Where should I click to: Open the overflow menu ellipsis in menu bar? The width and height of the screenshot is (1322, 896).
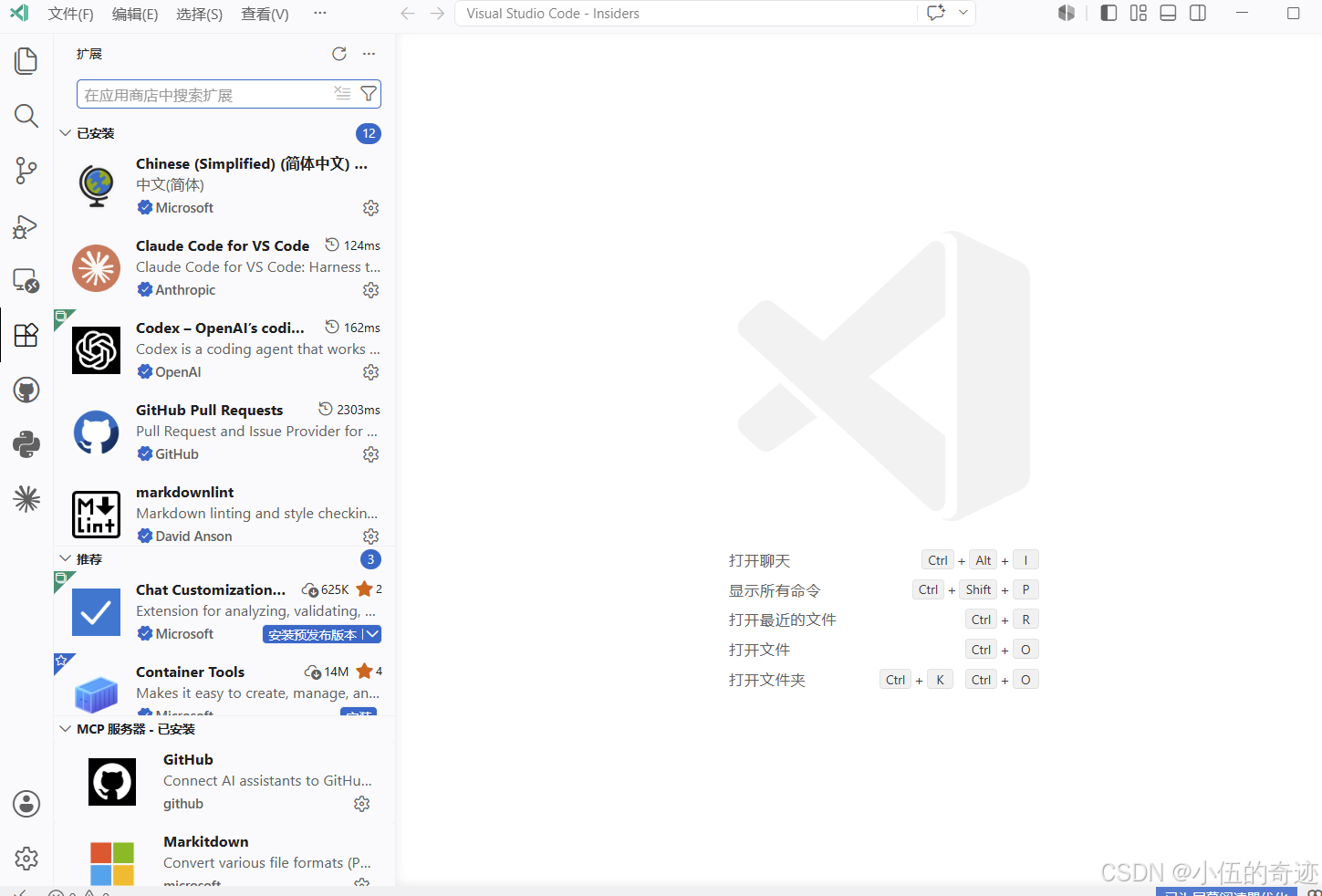click(x=319, y=14)
